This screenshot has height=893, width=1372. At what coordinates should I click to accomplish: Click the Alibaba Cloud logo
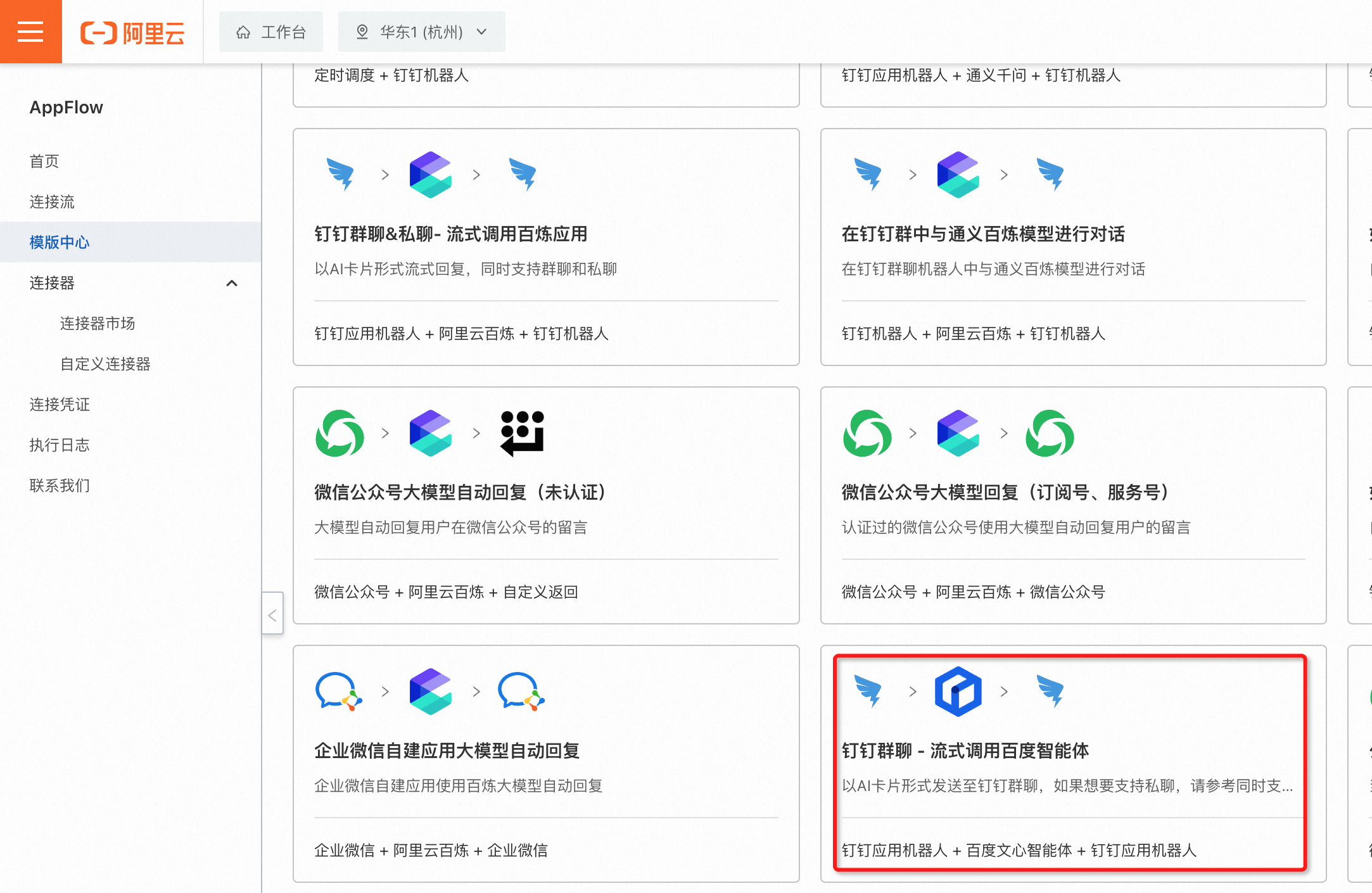[132, 32]
